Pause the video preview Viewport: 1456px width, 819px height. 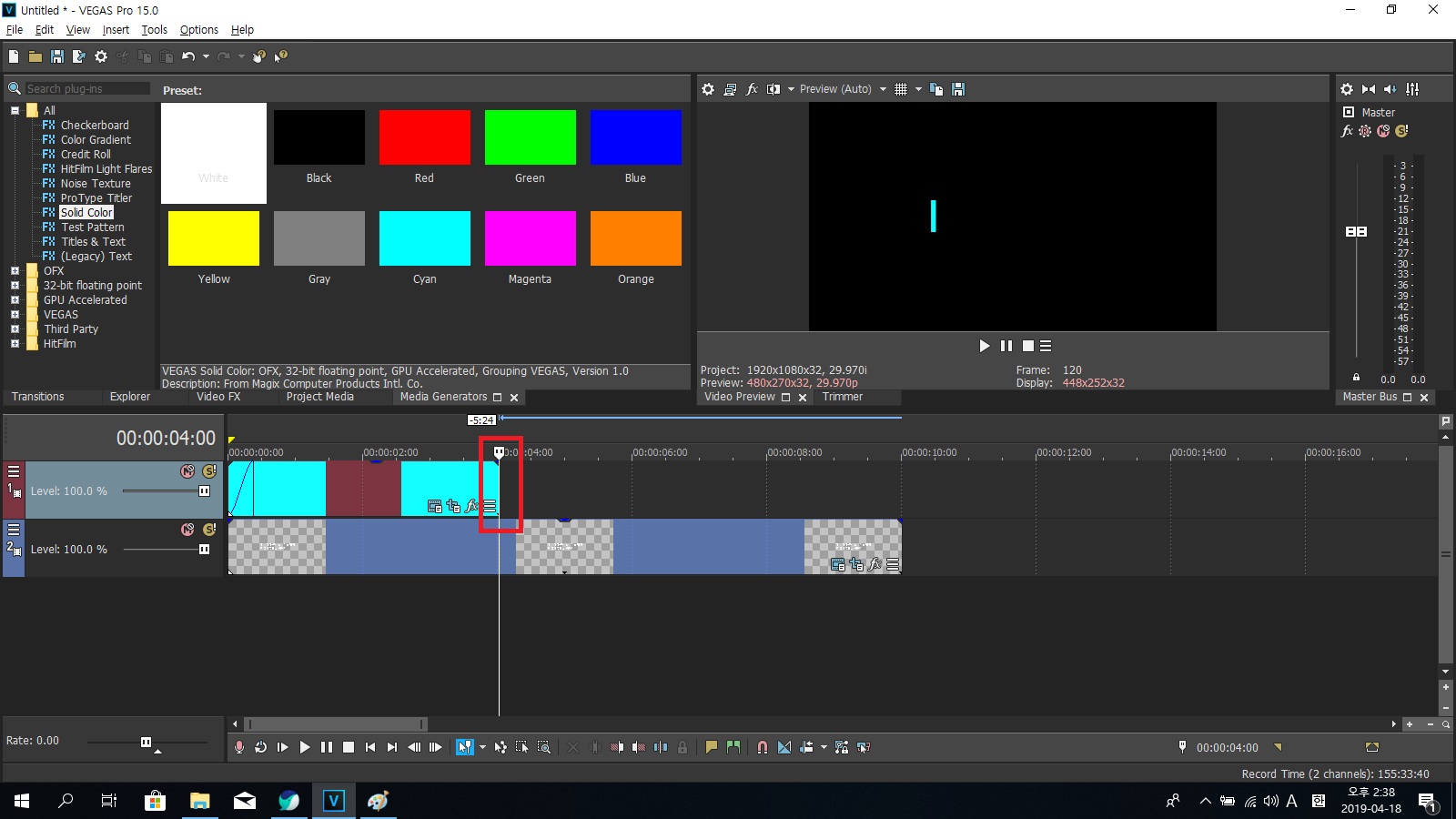point(1006,346)
